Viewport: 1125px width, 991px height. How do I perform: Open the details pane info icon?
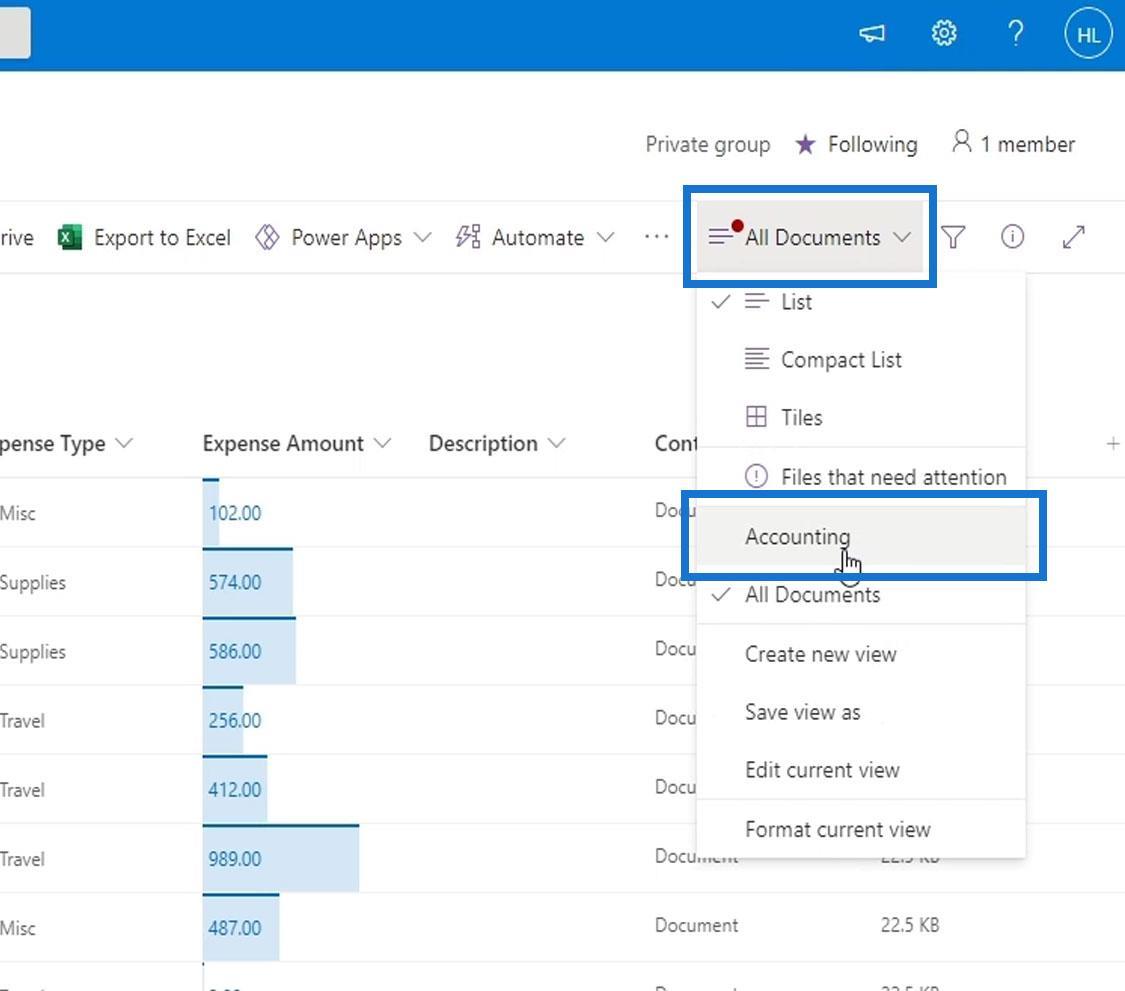point(1012,237)
